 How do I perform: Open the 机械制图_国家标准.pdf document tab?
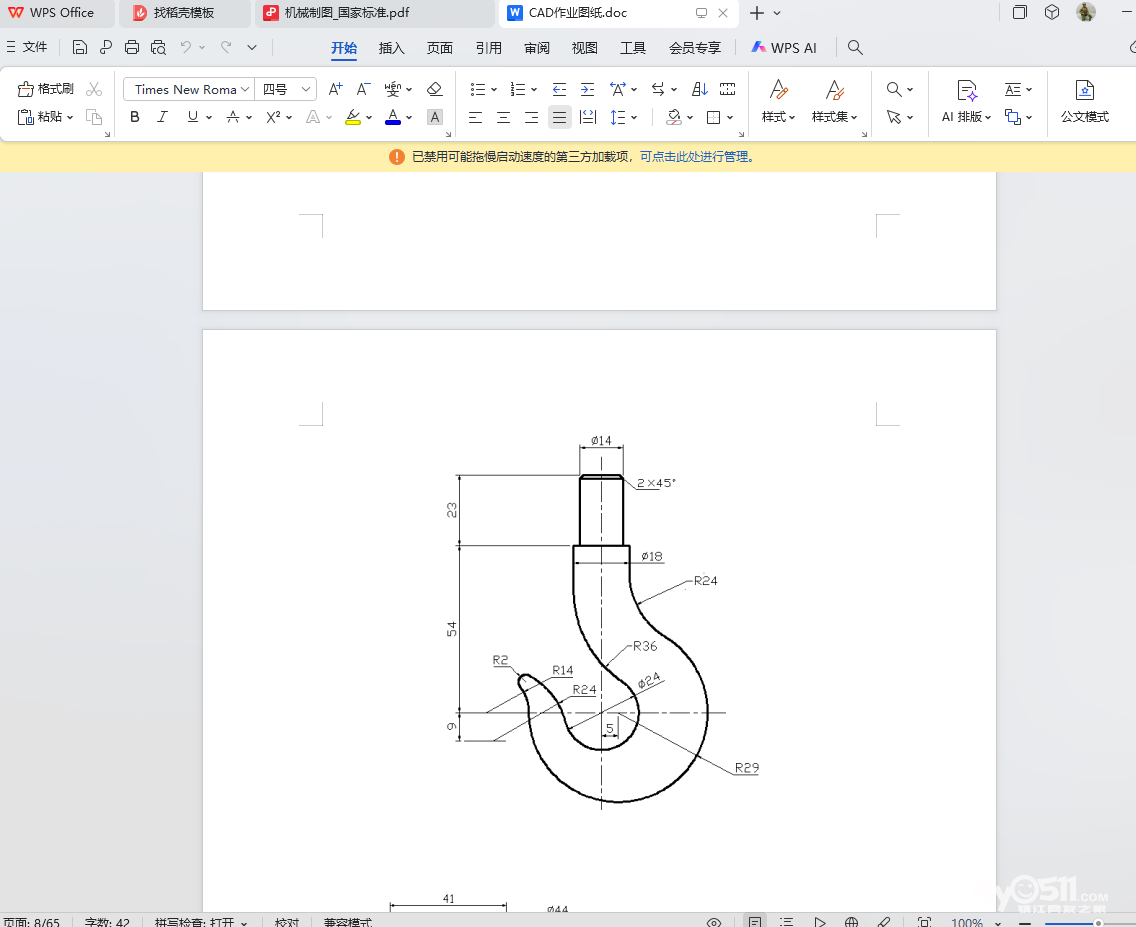(x=346, y=13)
